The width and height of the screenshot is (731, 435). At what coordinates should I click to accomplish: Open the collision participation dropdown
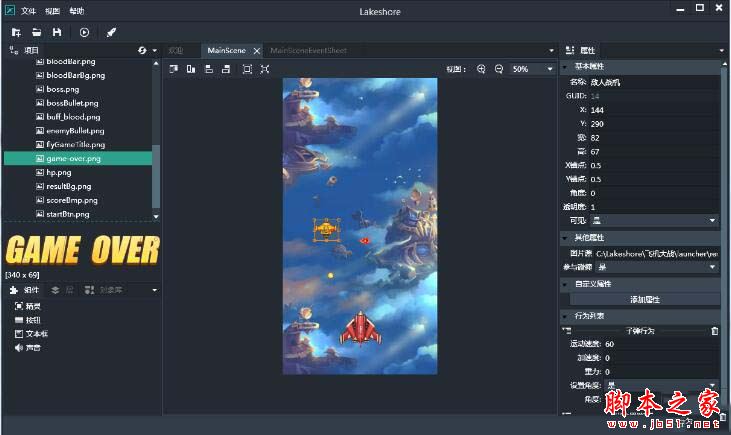coord(657,267)
